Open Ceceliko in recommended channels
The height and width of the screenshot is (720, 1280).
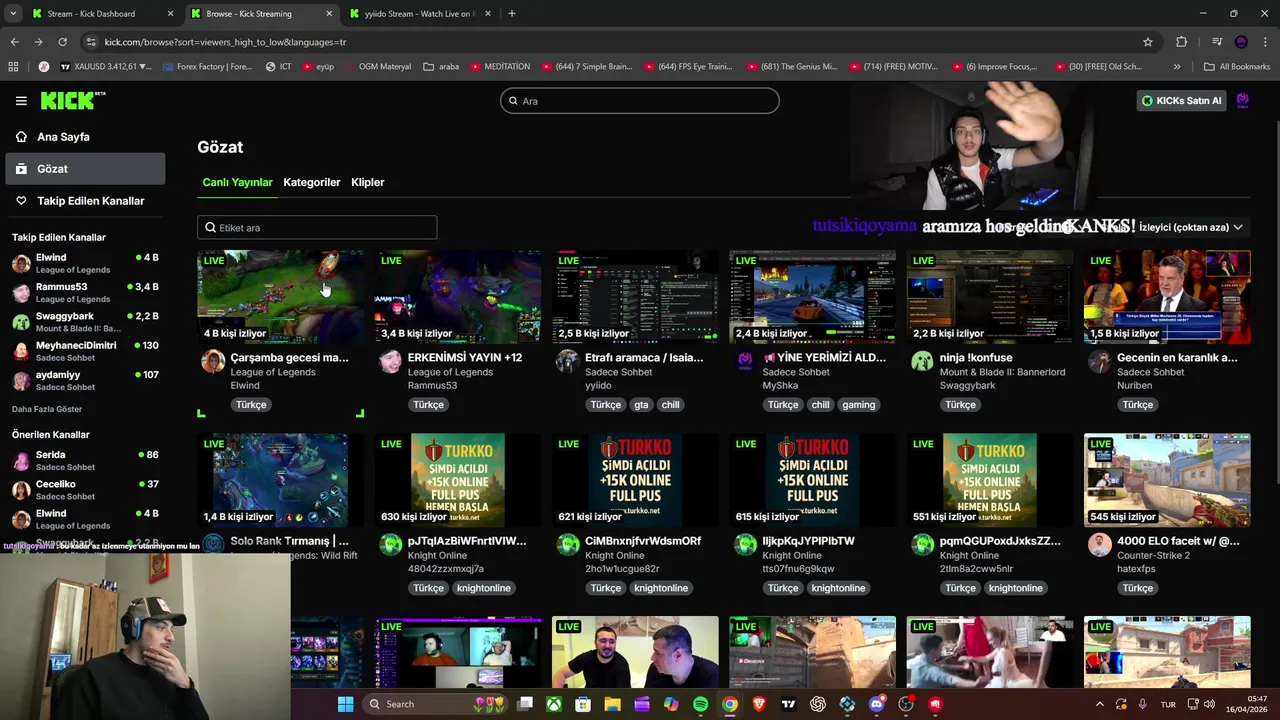(85, 490)
